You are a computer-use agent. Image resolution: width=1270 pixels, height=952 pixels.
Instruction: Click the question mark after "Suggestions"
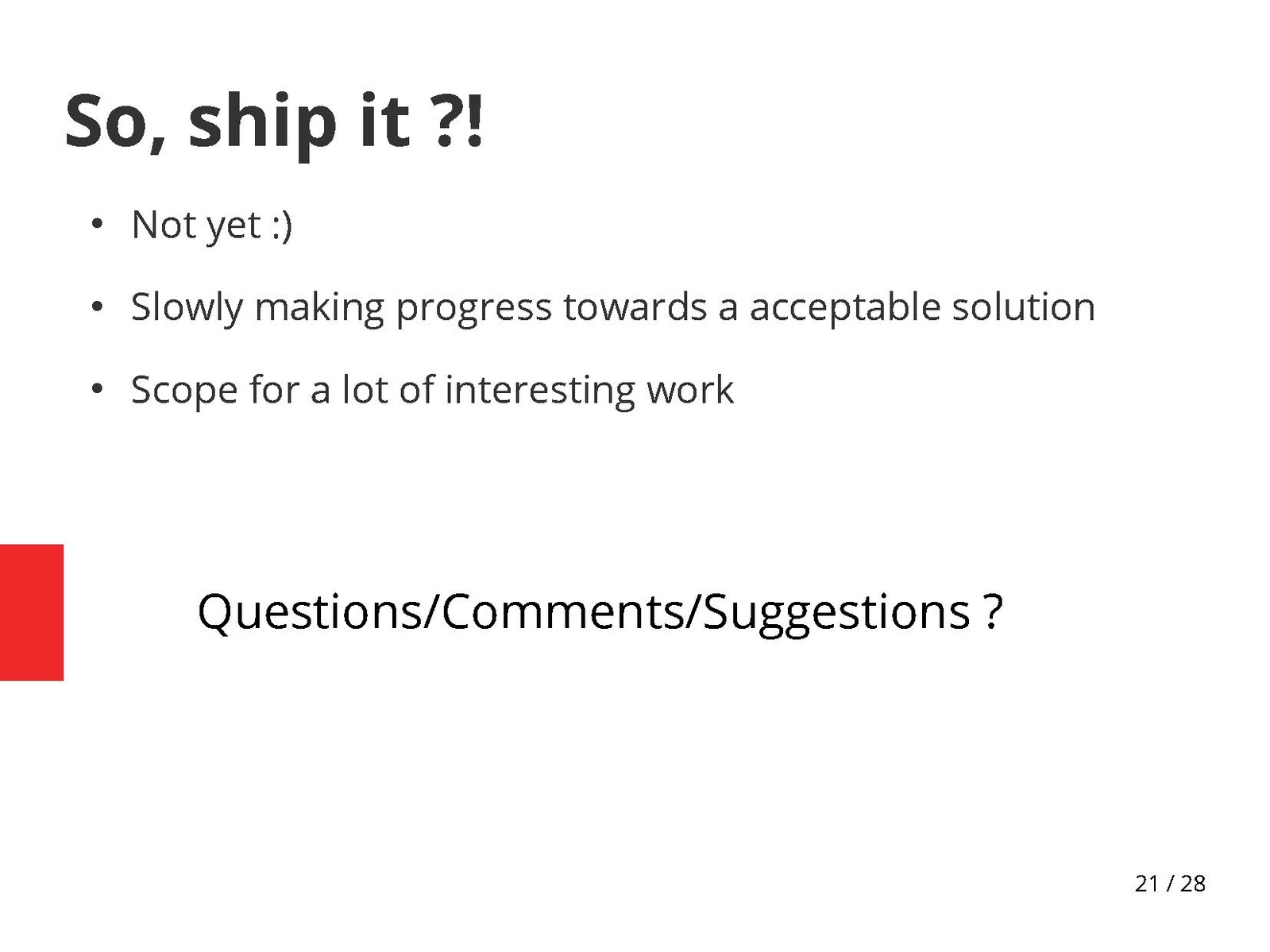pyautogui.click(x=993, y=612)
